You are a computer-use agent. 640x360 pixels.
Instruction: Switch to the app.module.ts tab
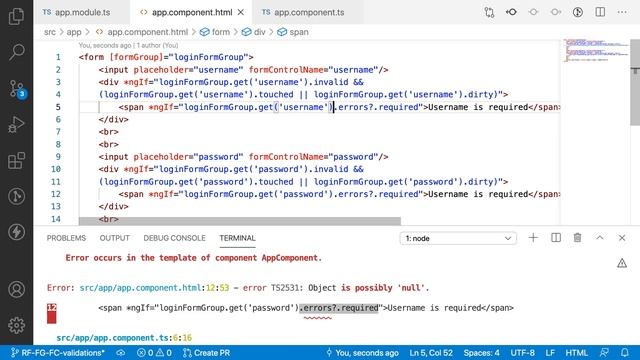[77, 12]
